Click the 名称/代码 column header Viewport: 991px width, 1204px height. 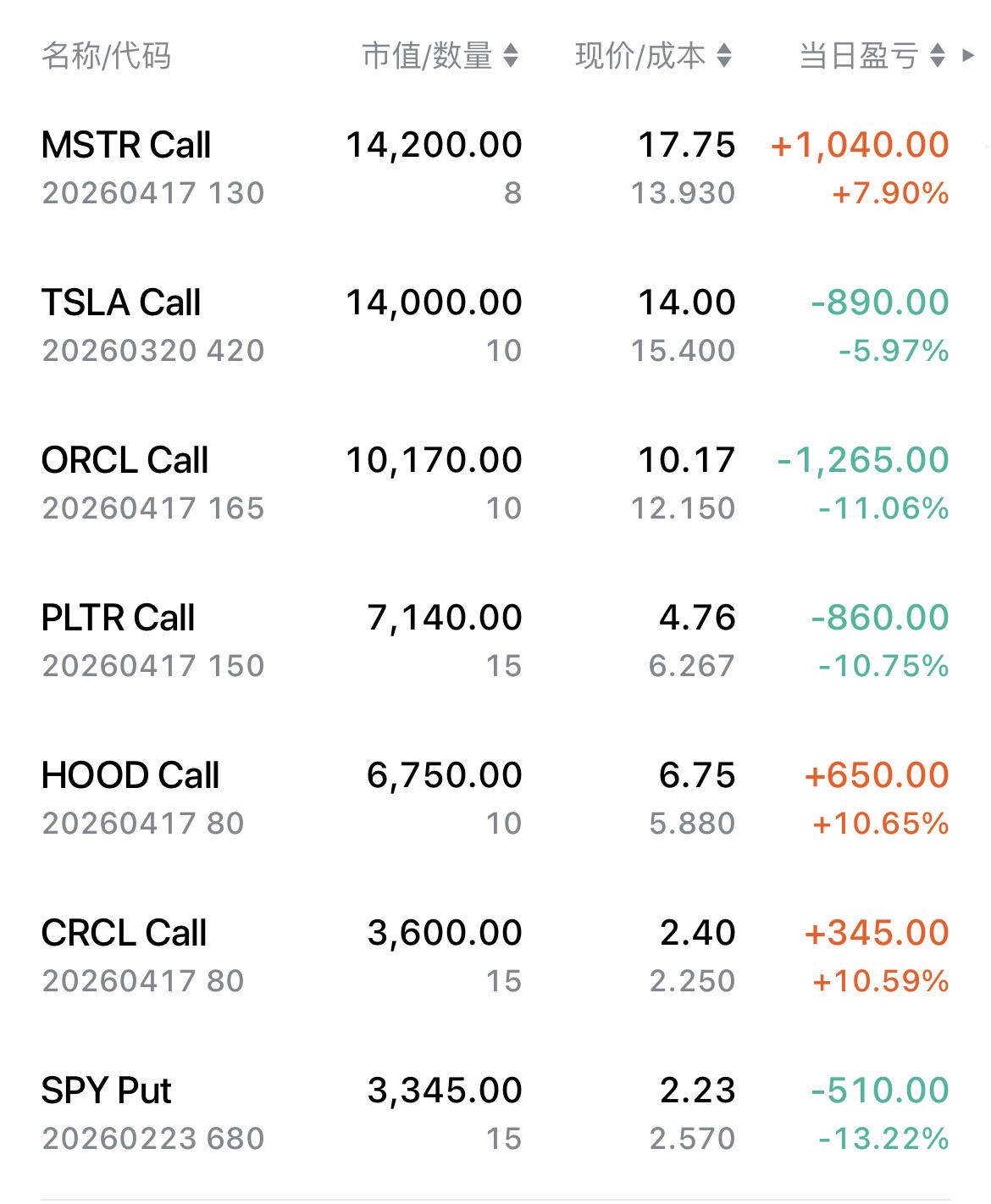(107, 56)
